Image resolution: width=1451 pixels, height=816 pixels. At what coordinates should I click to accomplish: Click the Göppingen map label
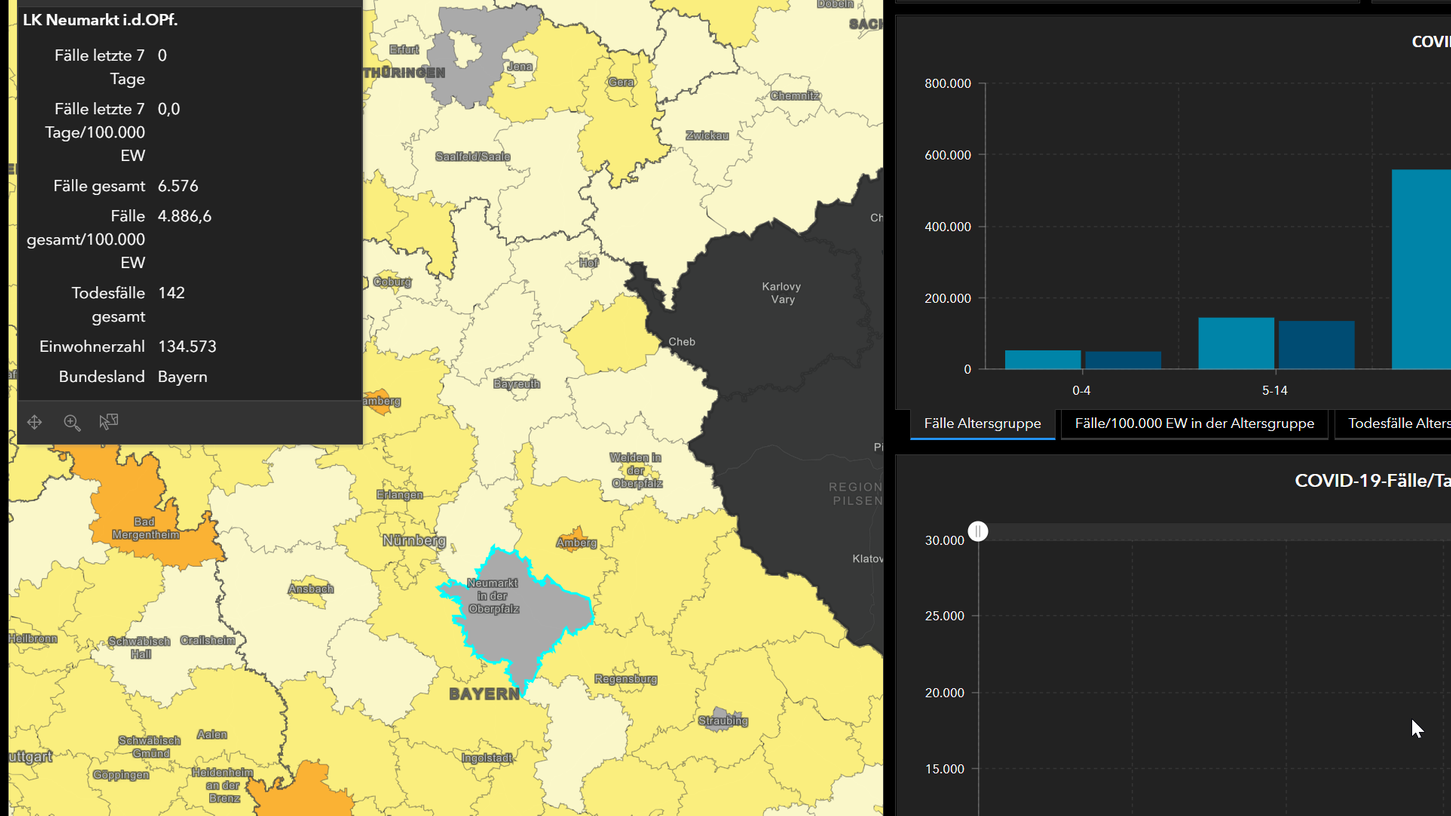click(x=122, y=775)
